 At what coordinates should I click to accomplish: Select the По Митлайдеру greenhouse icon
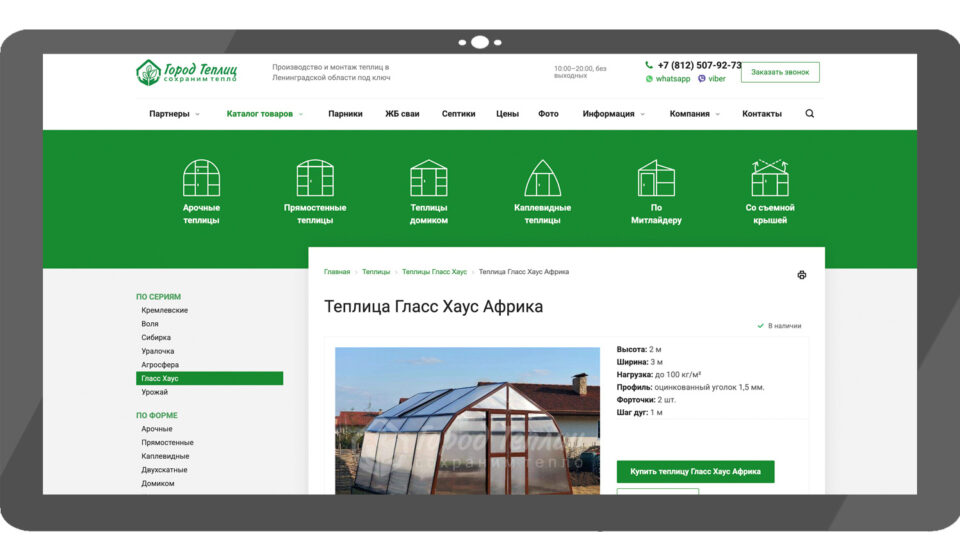pos(656,178)
